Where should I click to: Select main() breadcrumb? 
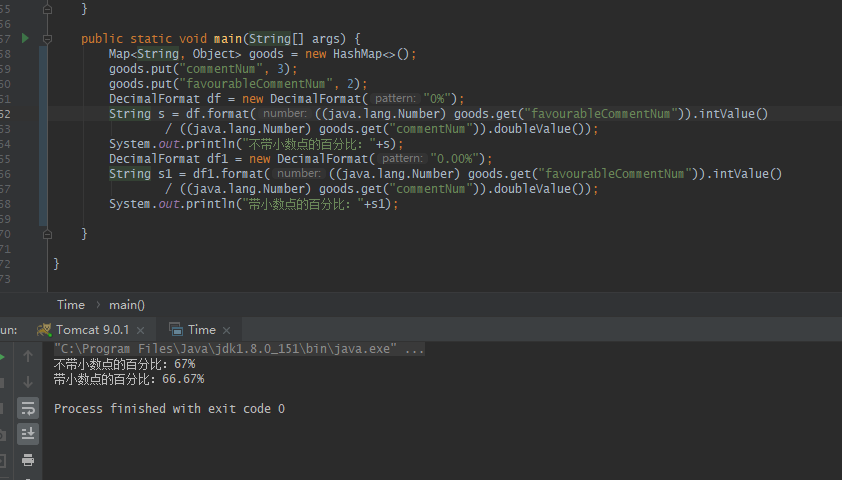[127, 305]
